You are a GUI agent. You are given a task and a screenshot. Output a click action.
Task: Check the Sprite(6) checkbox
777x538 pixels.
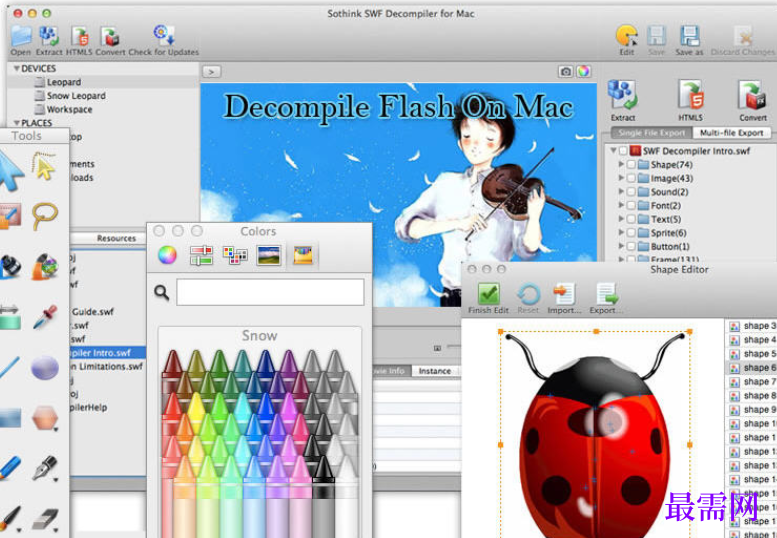631,232
